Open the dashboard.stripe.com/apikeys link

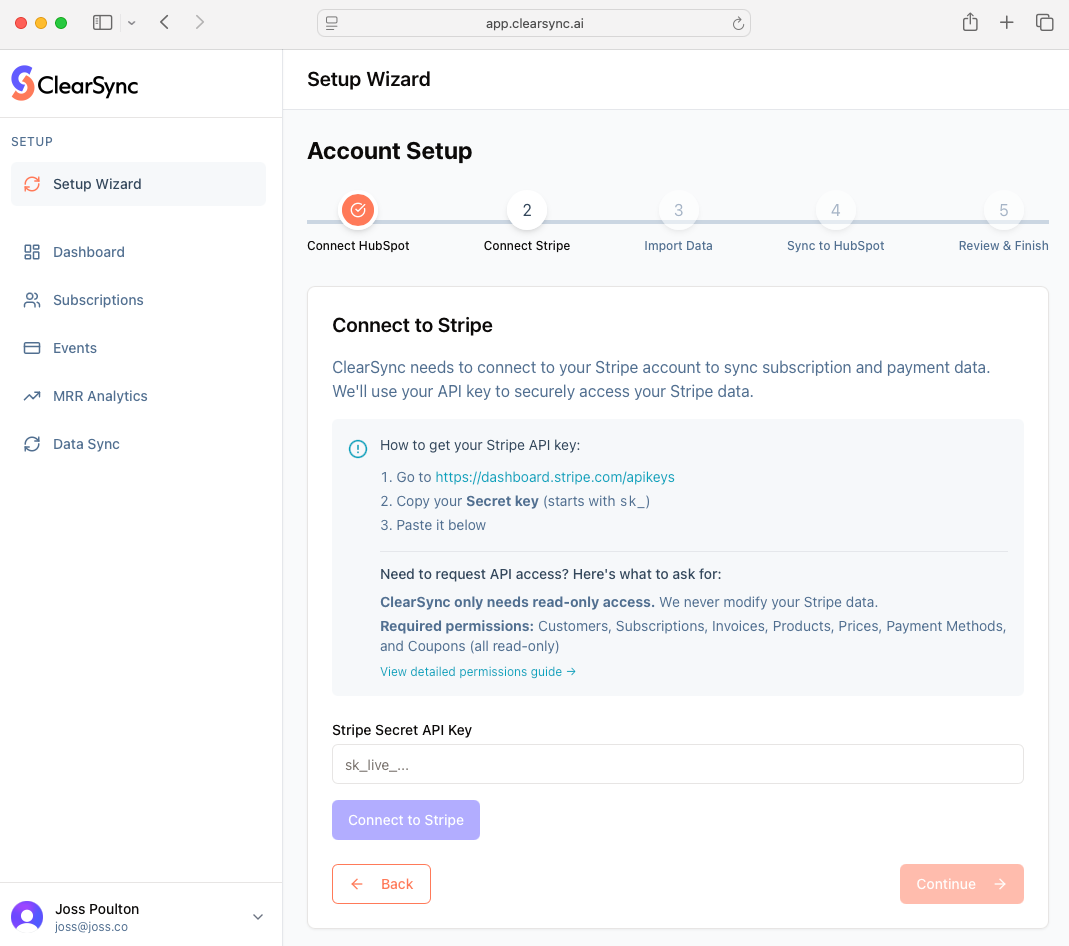[x=555, y=477]
